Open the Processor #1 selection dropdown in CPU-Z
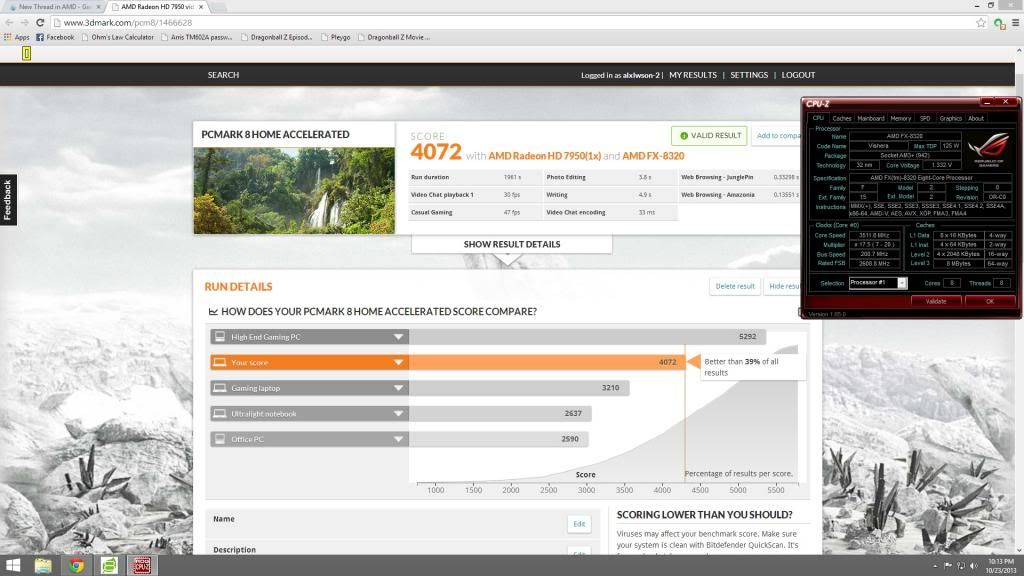The image size is (1024, 576). coord(902,283)
